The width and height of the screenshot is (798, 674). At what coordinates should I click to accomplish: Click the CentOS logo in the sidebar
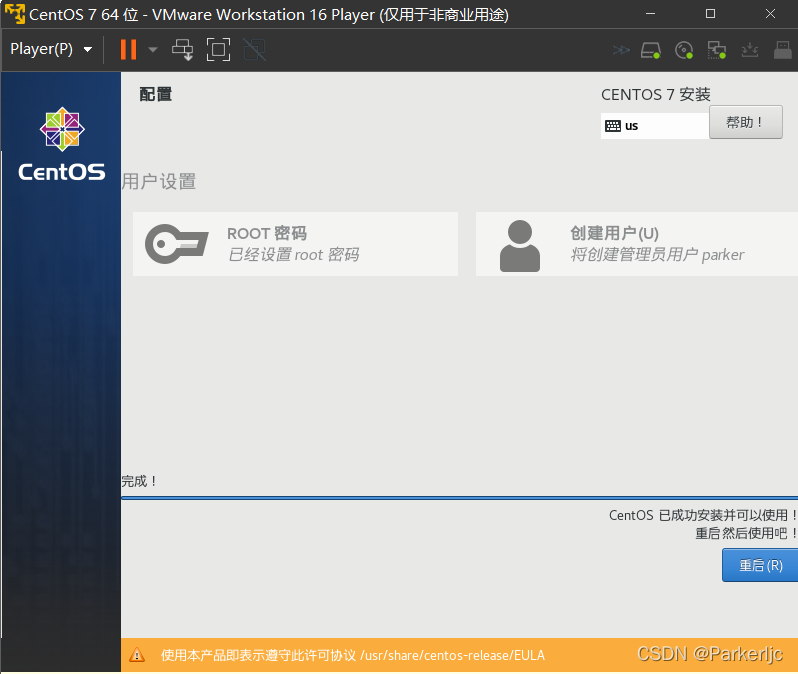62,144
